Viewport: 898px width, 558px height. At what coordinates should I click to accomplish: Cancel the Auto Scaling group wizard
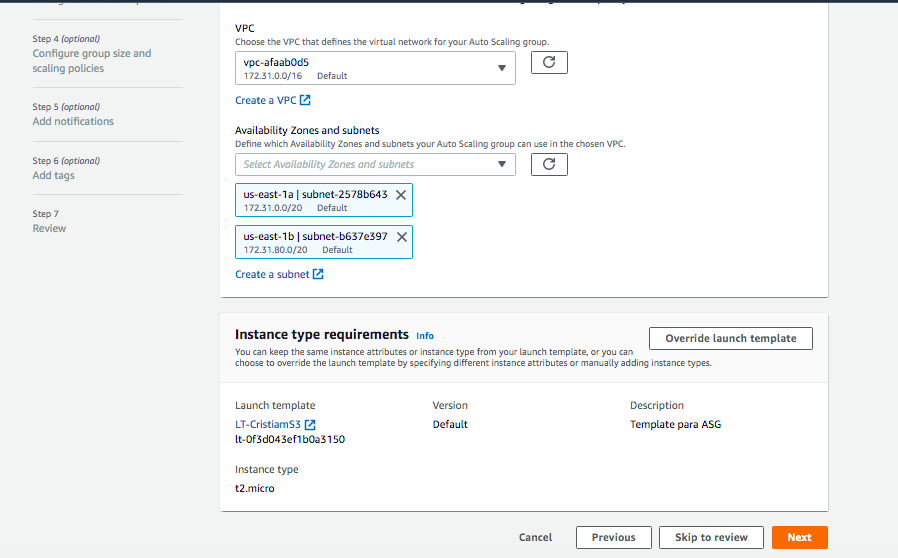pyautogui.click(x=535, y=537)
